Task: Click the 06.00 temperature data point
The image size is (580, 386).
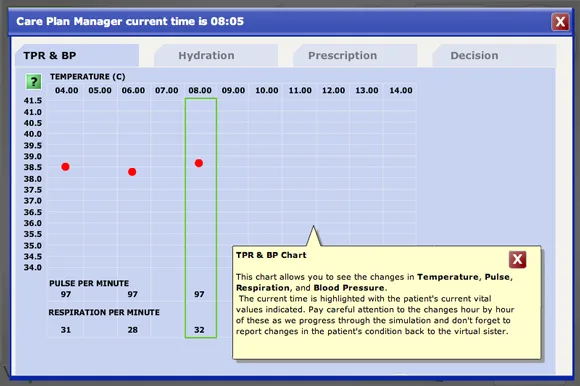Action: click(132, 172)
